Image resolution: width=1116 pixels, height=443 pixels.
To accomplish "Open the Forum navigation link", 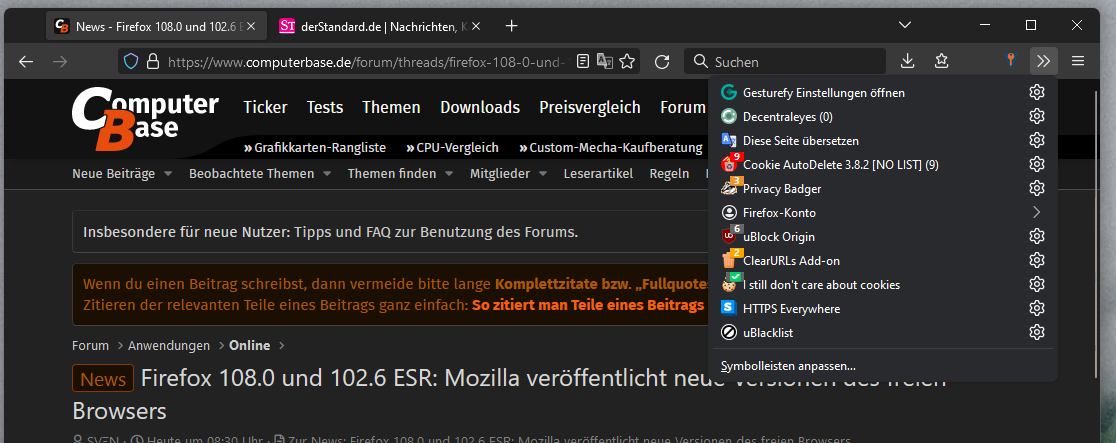I will point(682,108).
